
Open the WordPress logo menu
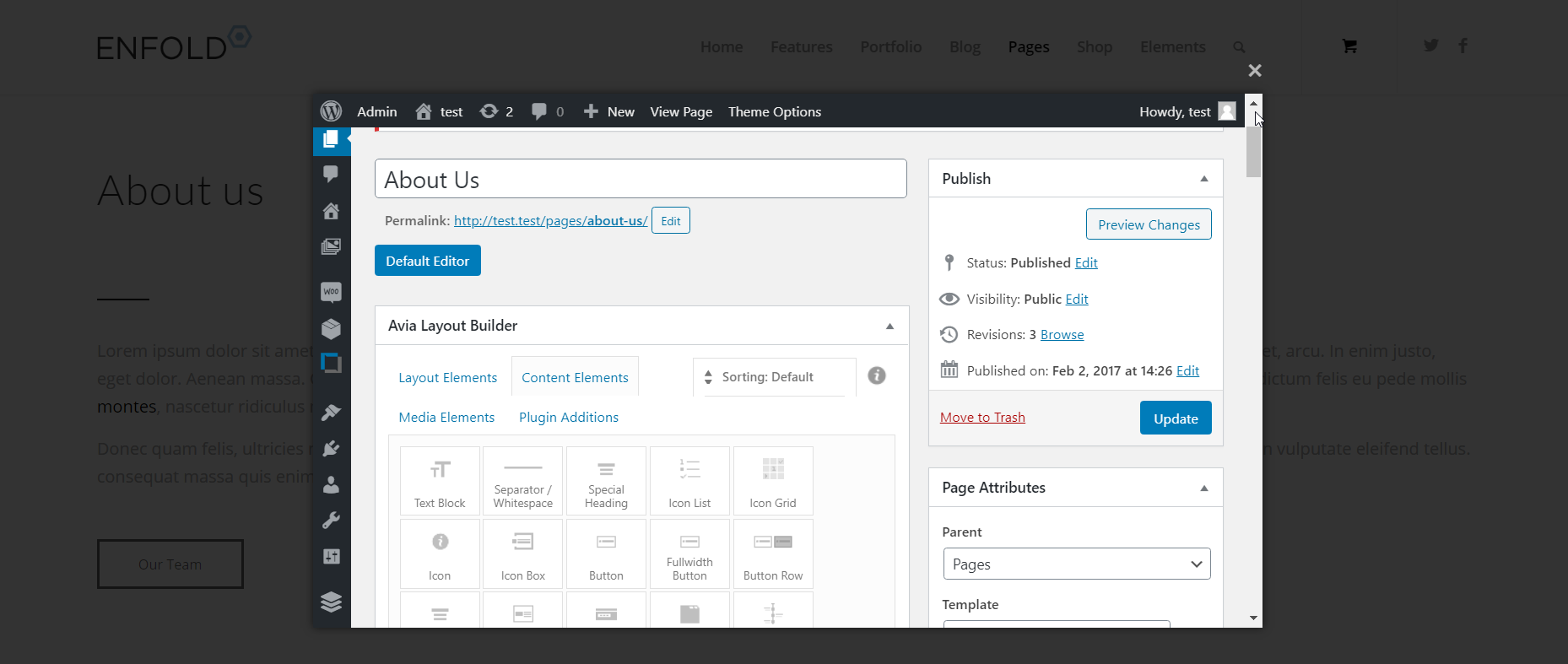coord(331,111)
